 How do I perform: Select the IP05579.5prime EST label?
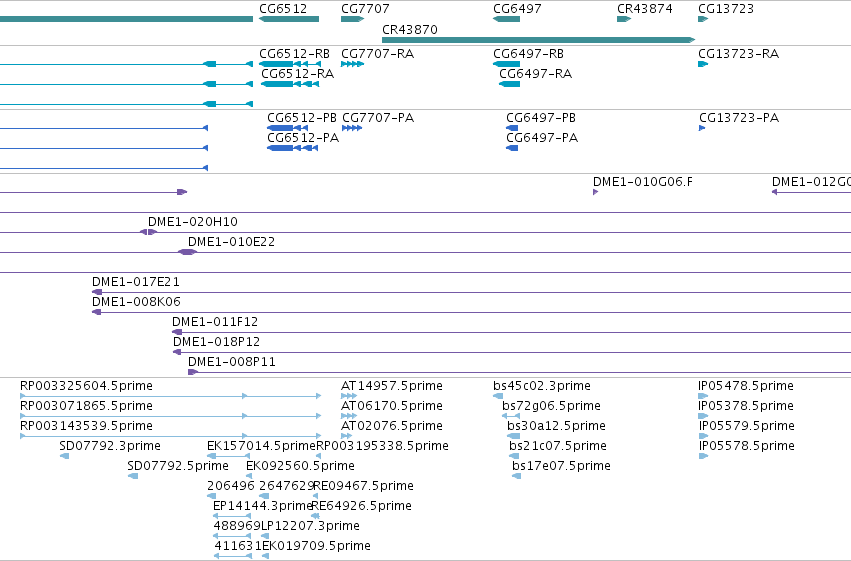click(x=746, y=426)
